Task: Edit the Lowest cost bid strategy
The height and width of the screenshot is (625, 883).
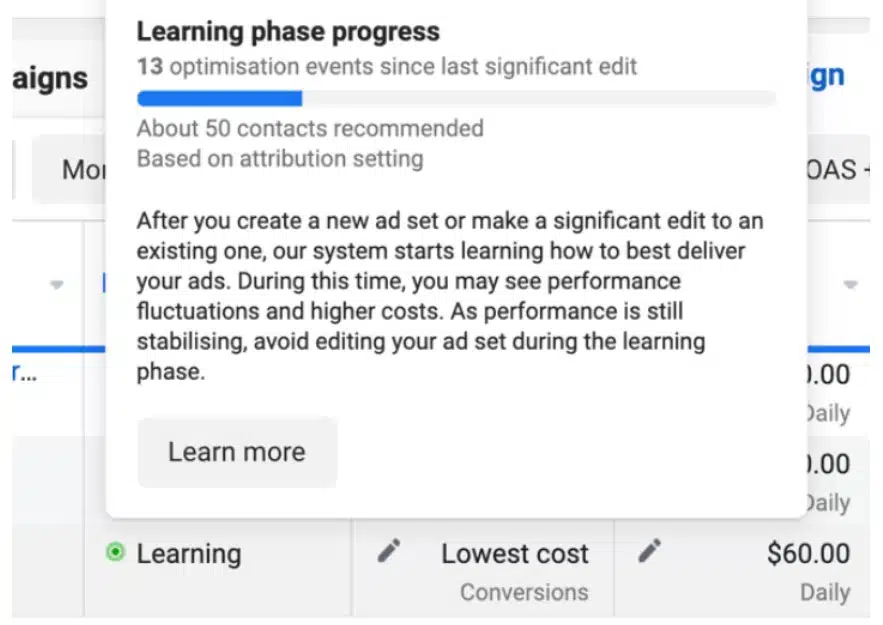Action: tap(515, 553)
